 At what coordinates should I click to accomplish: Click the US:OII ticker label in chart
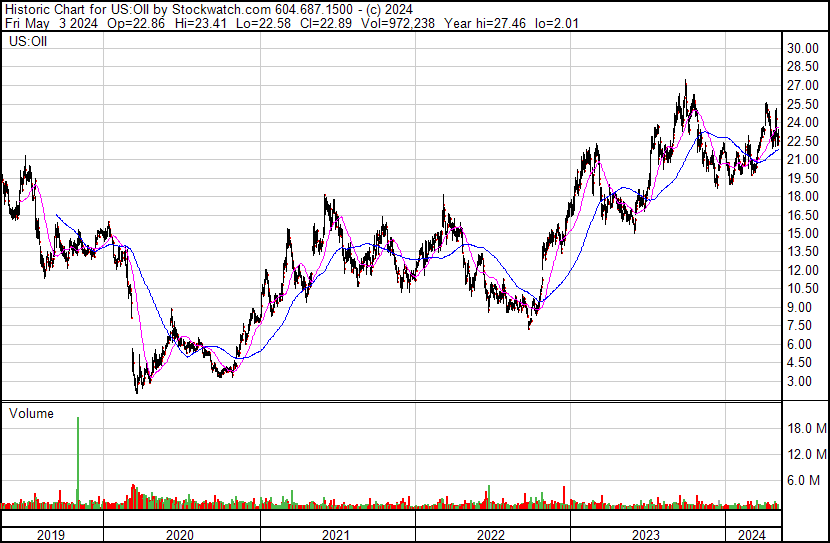tap(28, 42)
